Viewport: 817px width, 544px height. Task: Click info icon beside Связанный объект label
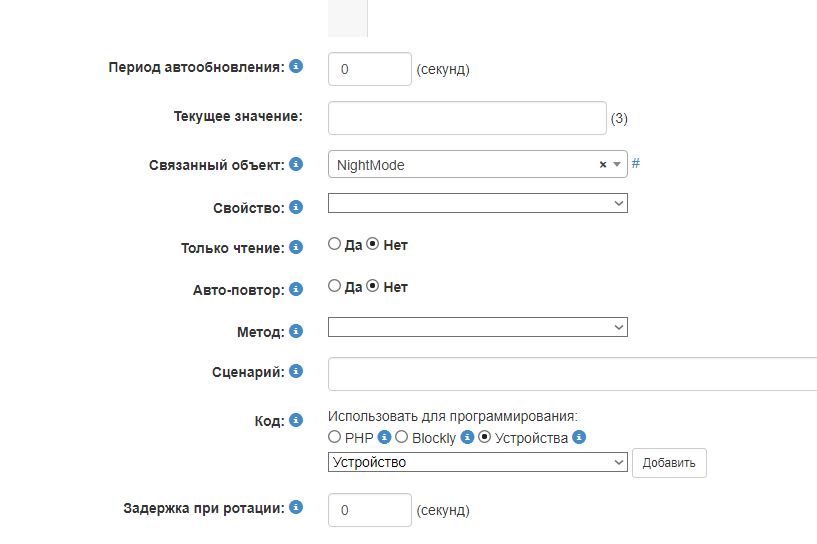[x=296, y=164]
